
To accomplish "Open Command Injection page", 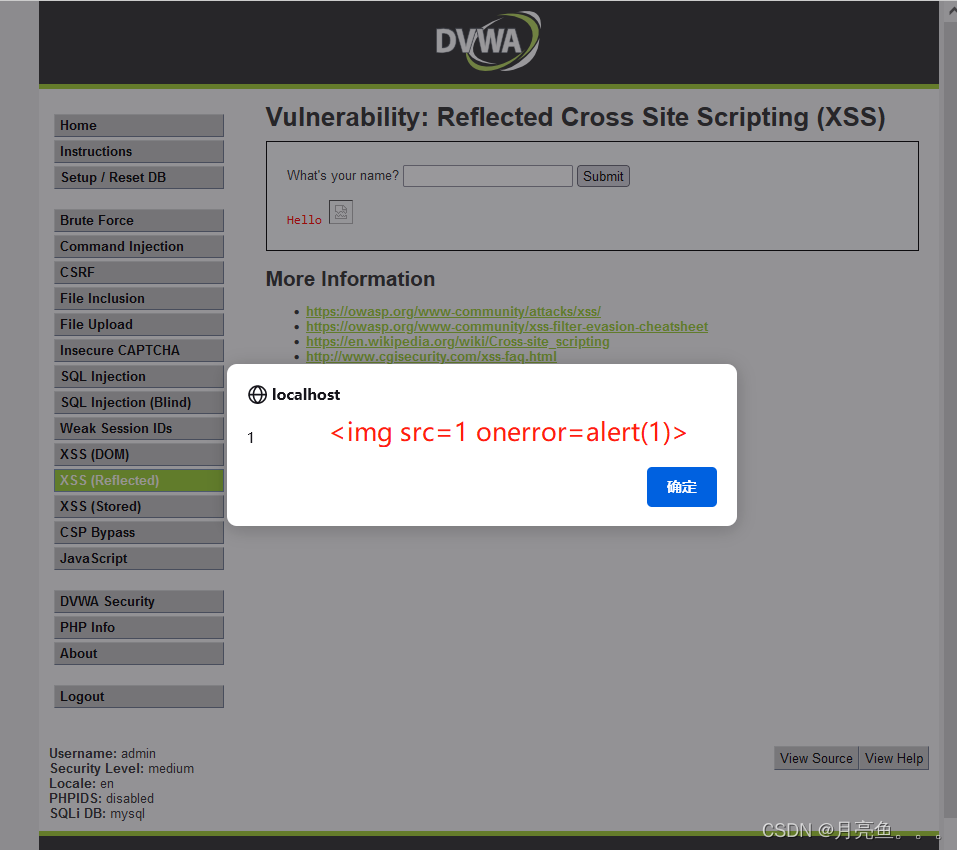I will [x=139, y=247].
